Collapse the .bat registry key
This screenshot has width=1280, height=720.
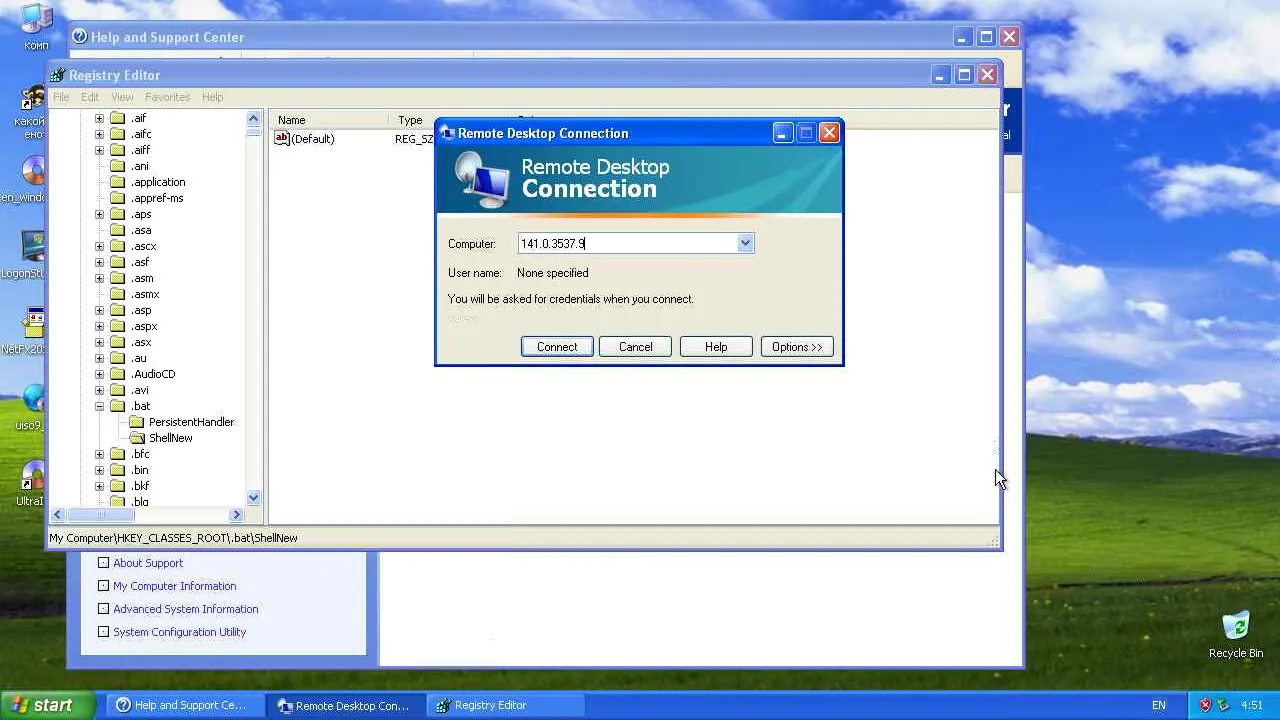pyautogui.click(x=99, y=406)
